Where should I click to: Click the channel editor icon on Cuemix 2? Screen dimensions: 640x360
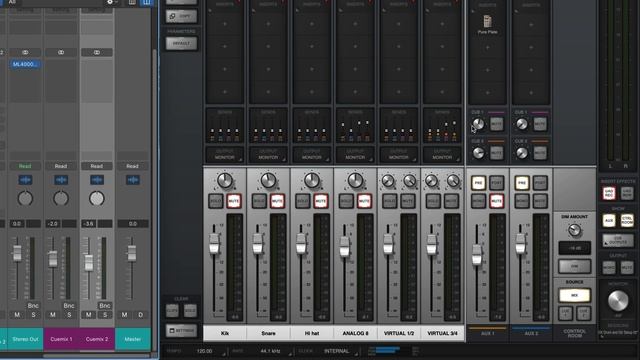coord(97,180)
